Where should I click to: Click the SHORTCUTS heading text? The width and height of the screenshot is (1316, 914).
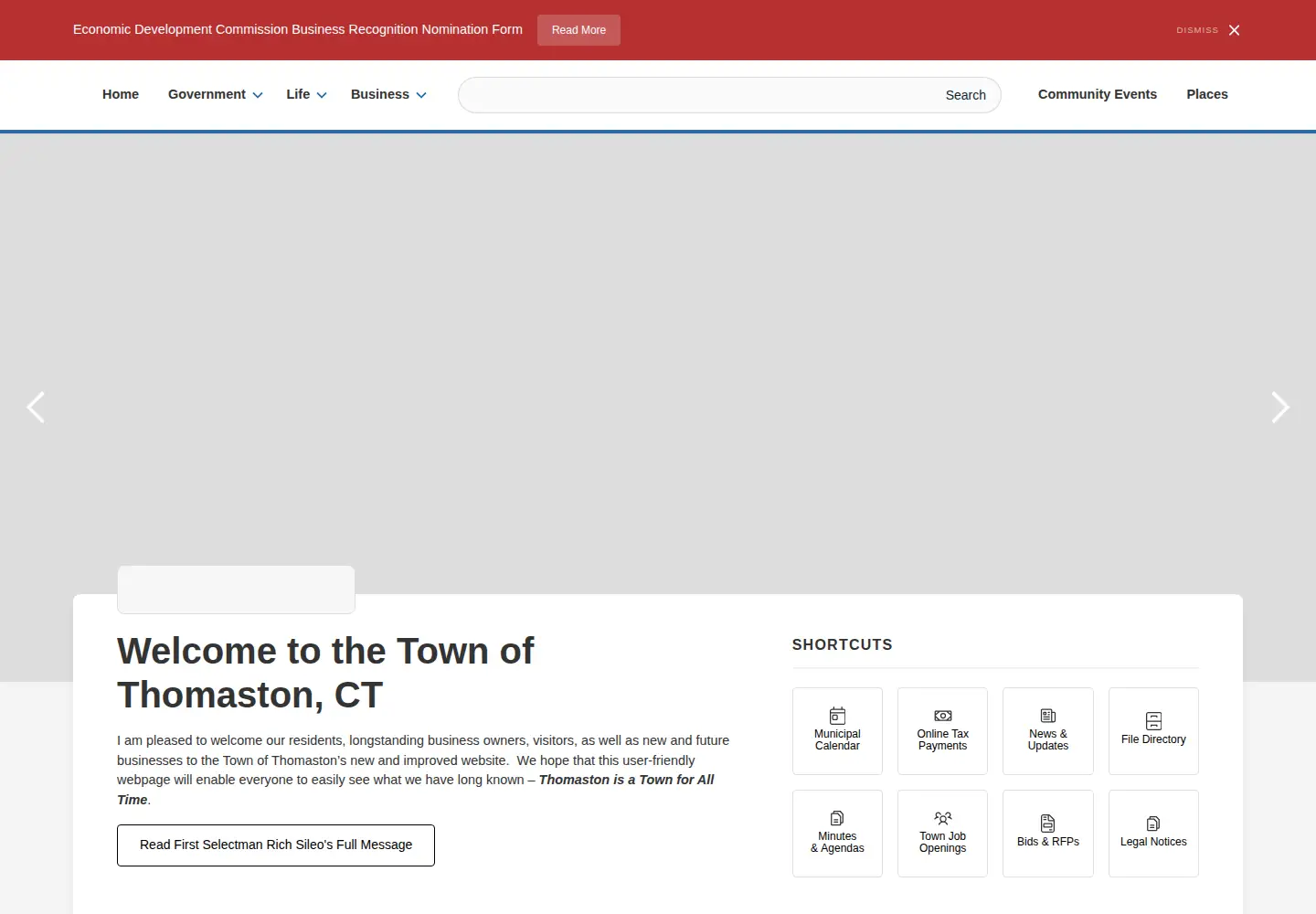(x=843, y=644)
